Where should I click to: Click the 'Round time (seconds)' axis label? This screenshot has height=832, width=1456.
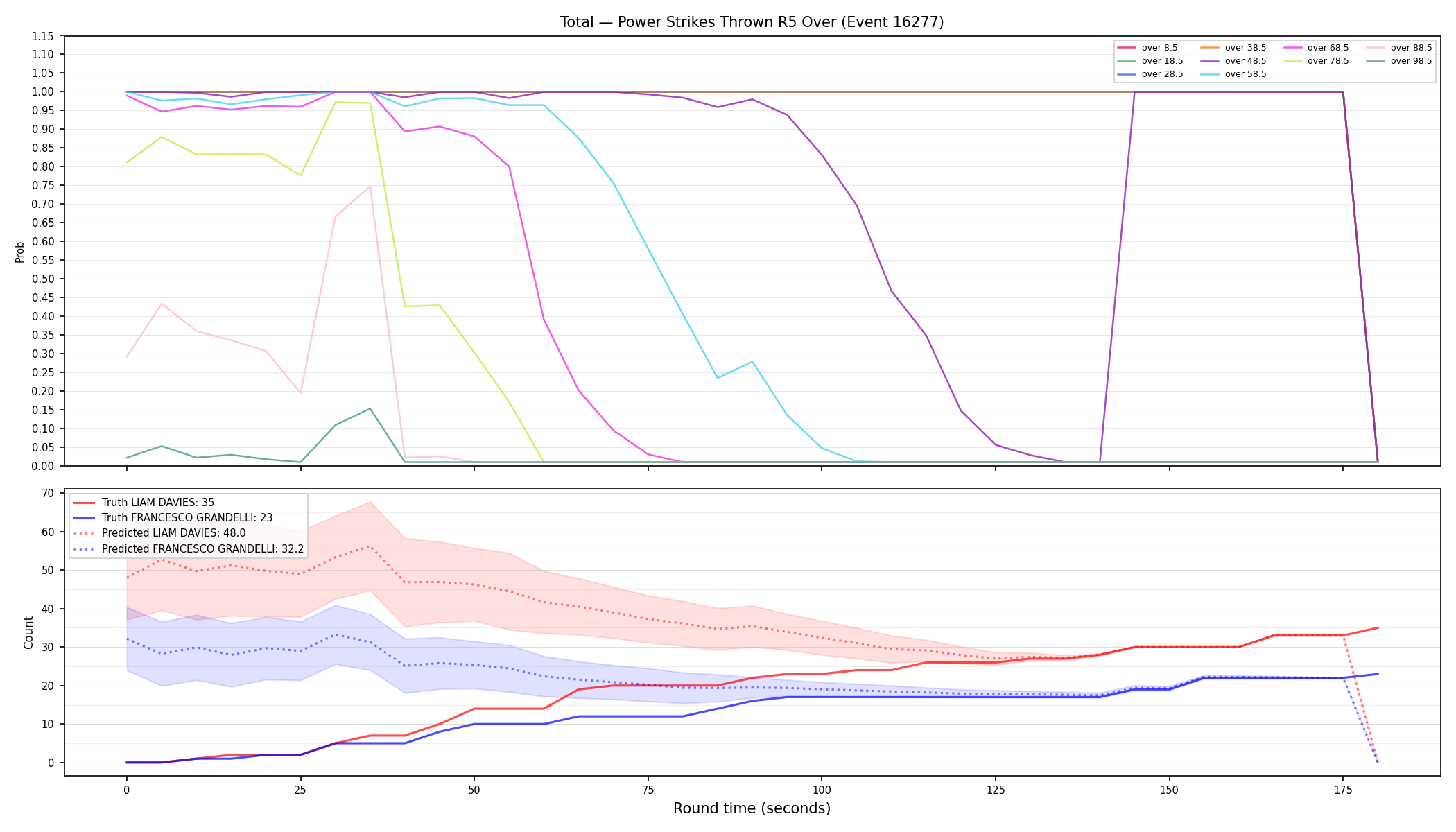coord(752,808)
